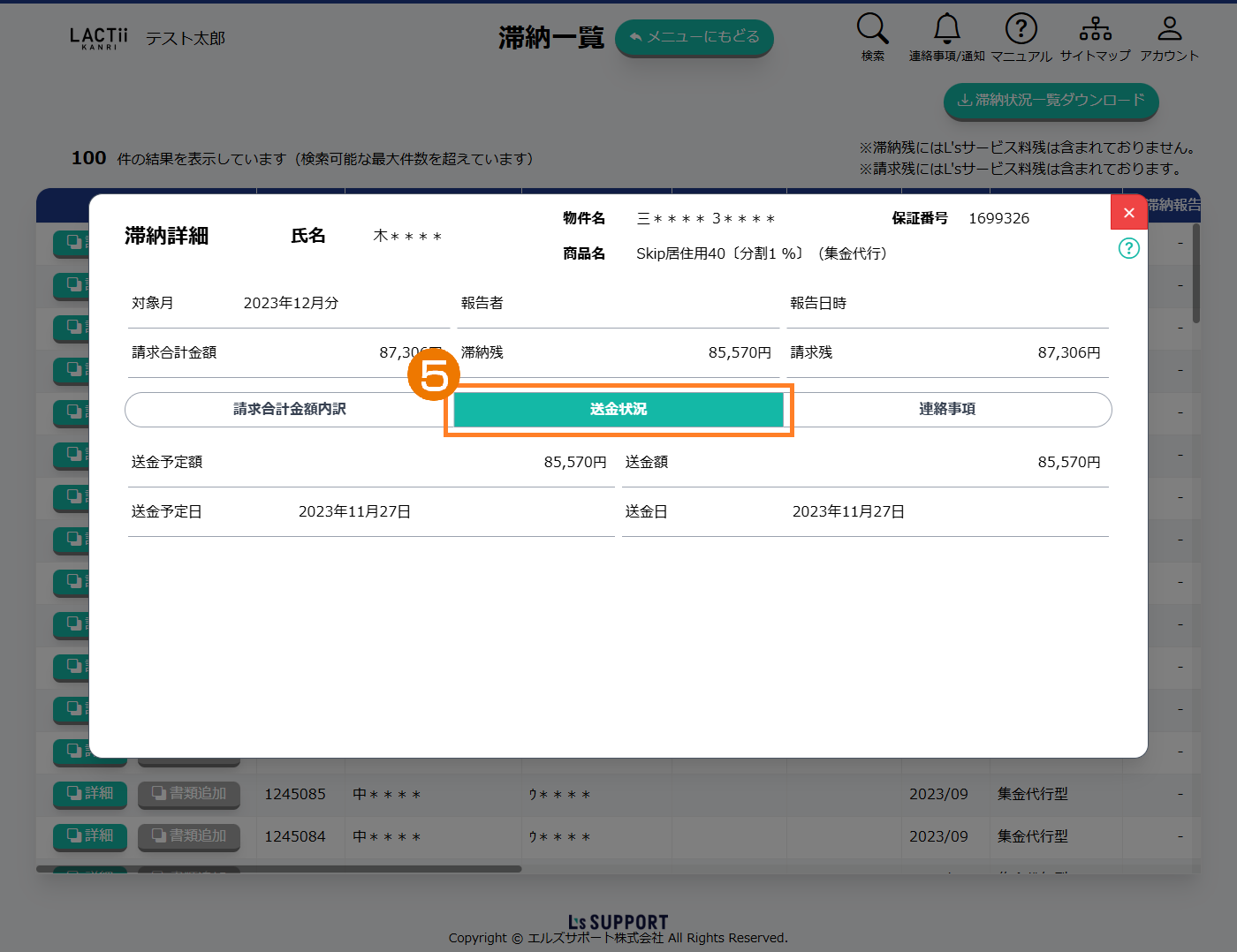
Task: Click the green help icon in dialog
Action: [x=1128, y=248]
